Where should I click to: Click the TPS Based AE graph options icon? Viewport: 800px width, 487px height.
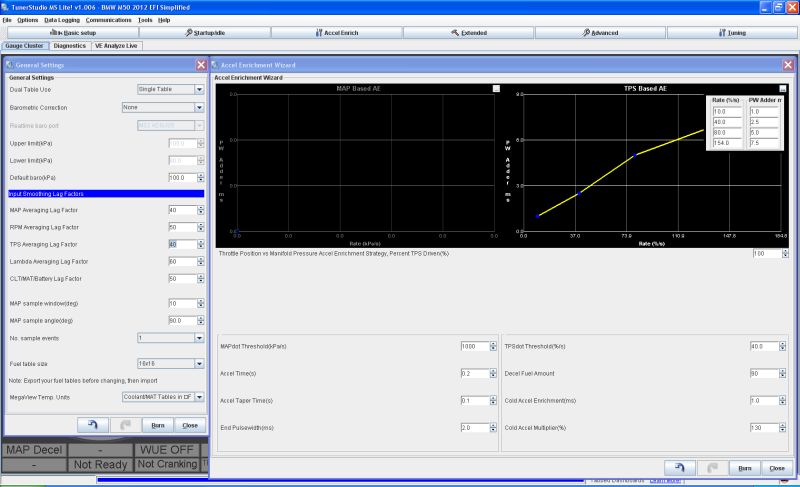click(x=783, y=89)
